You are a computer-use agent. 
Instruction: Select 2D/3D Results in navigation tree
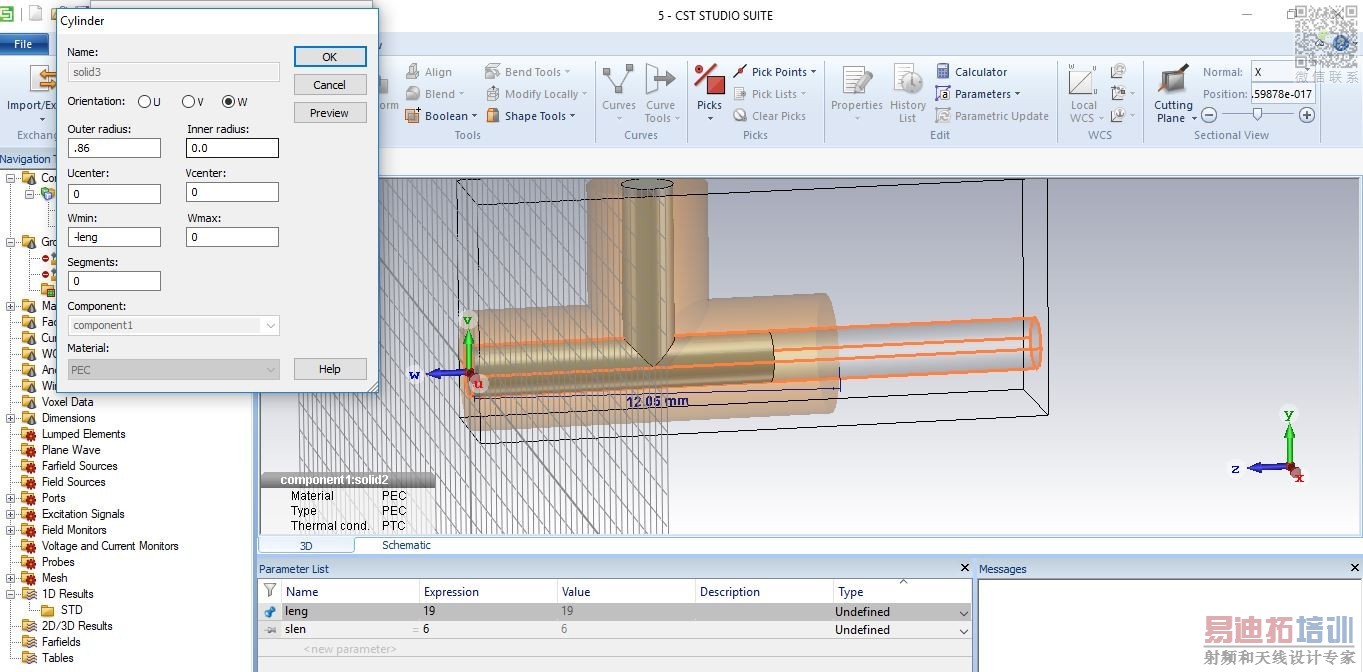(77, 626)
